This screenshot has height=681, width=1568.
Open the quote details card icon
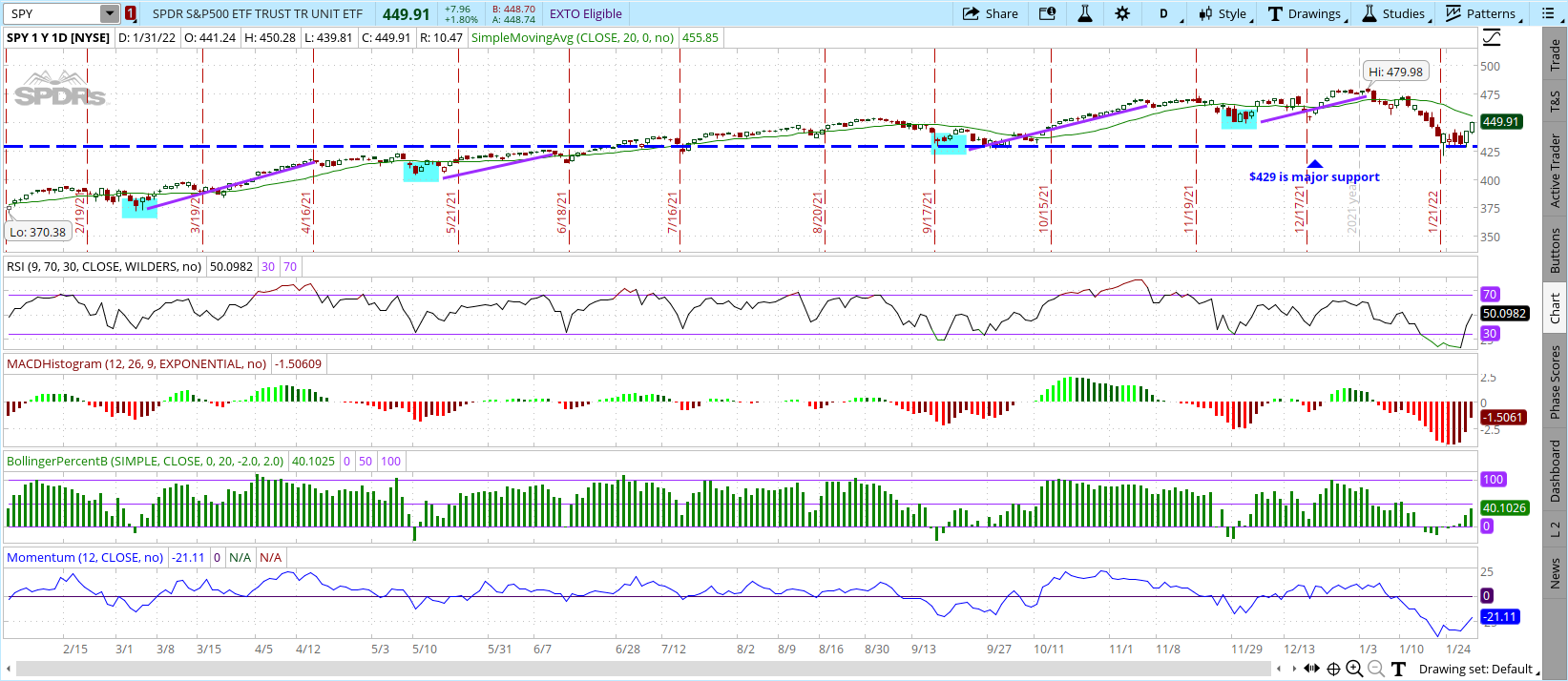point(1047,13)
